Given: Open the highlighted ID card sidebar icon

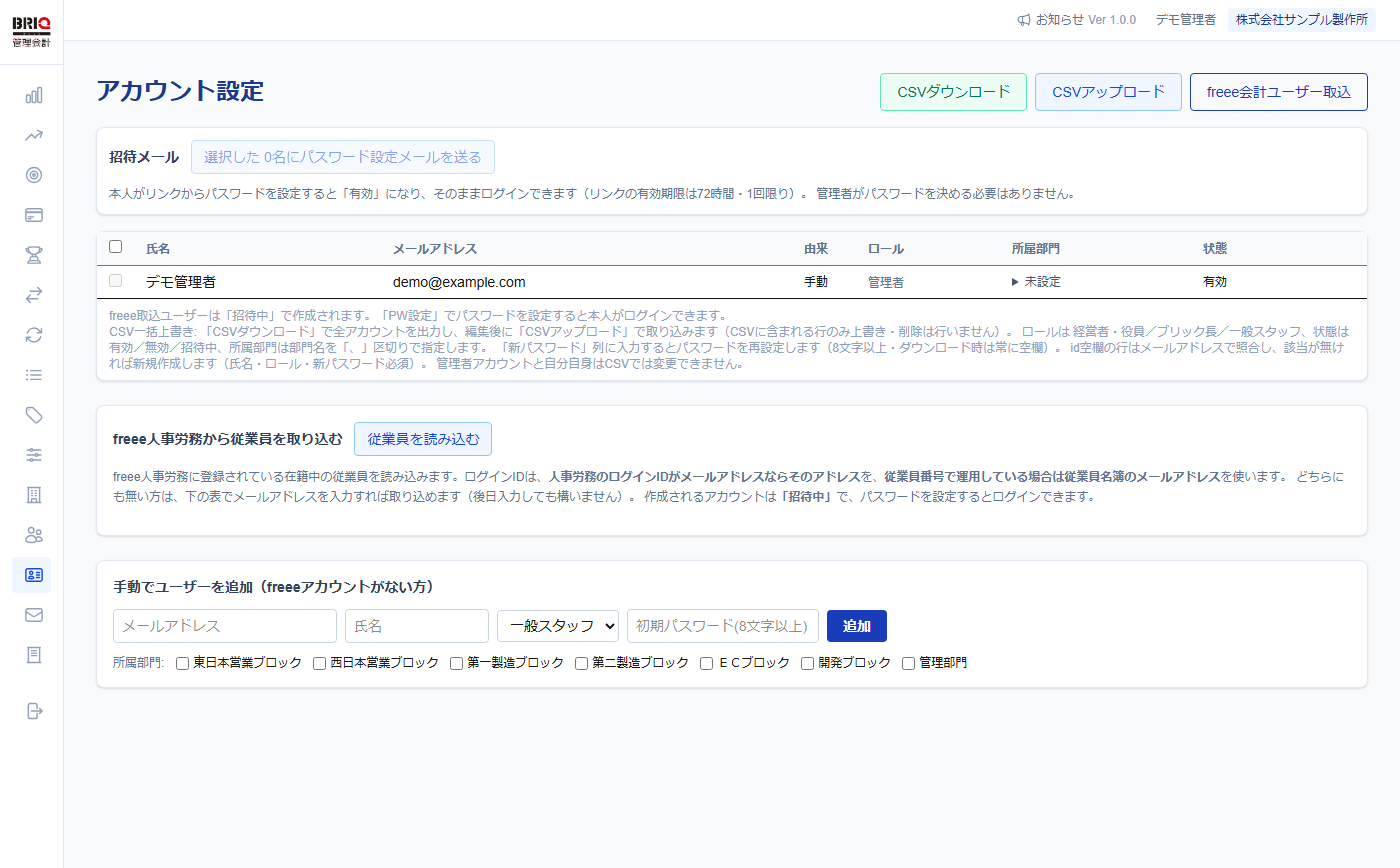Looking at the screenshot, I should click(x=32, y=575).
